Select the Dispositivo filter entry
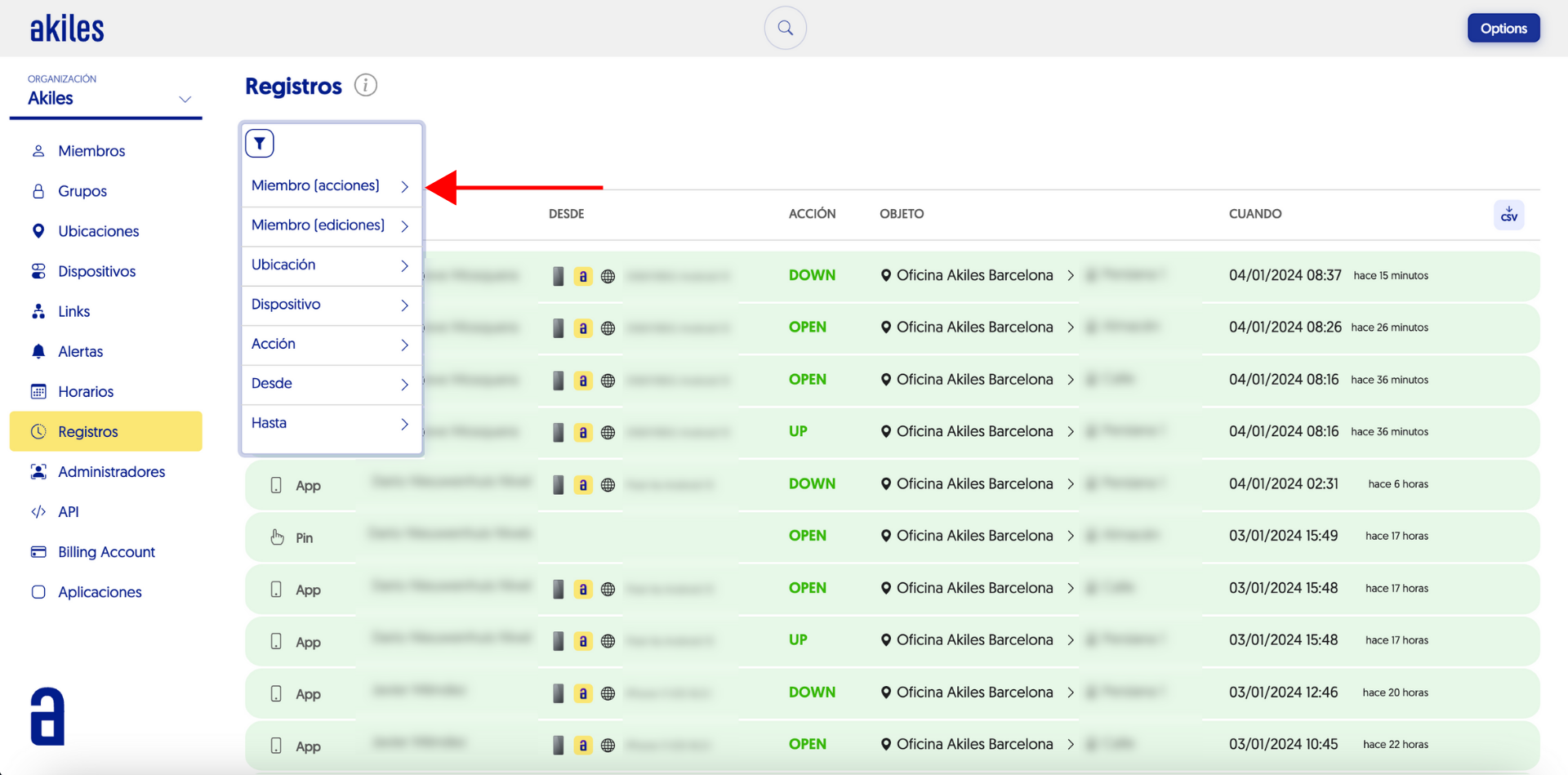1568x775 pixels. (x=331, y=305)
